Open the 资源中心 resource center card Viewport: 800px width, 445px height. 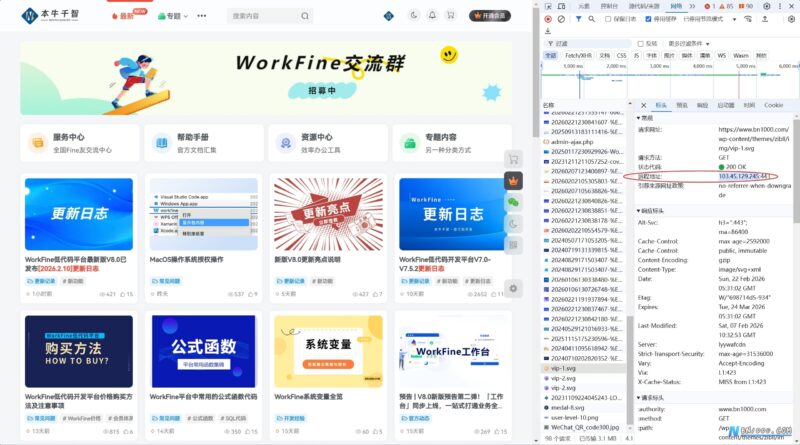click(x=328, y=143)
